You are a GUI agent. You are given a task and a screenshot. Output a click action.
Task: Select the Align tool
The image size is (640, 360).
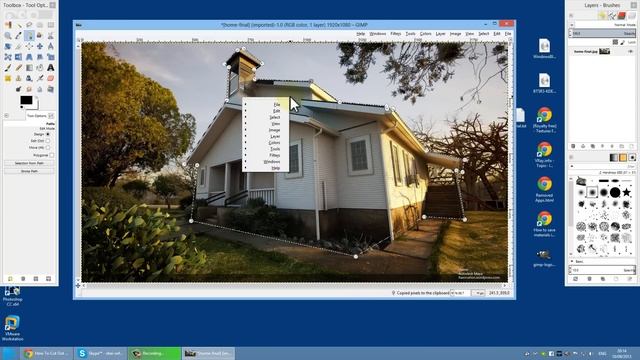coord(29,46)
